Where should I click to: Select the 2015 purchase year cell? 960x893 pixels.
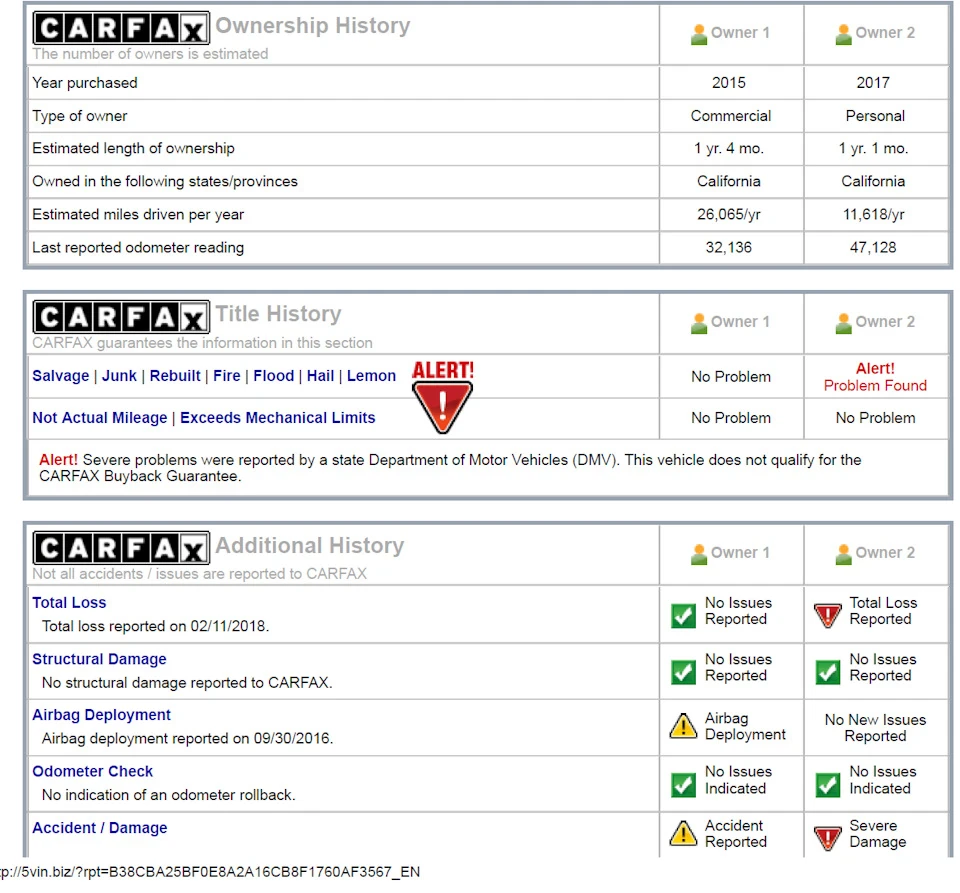[x=729, y=83]
